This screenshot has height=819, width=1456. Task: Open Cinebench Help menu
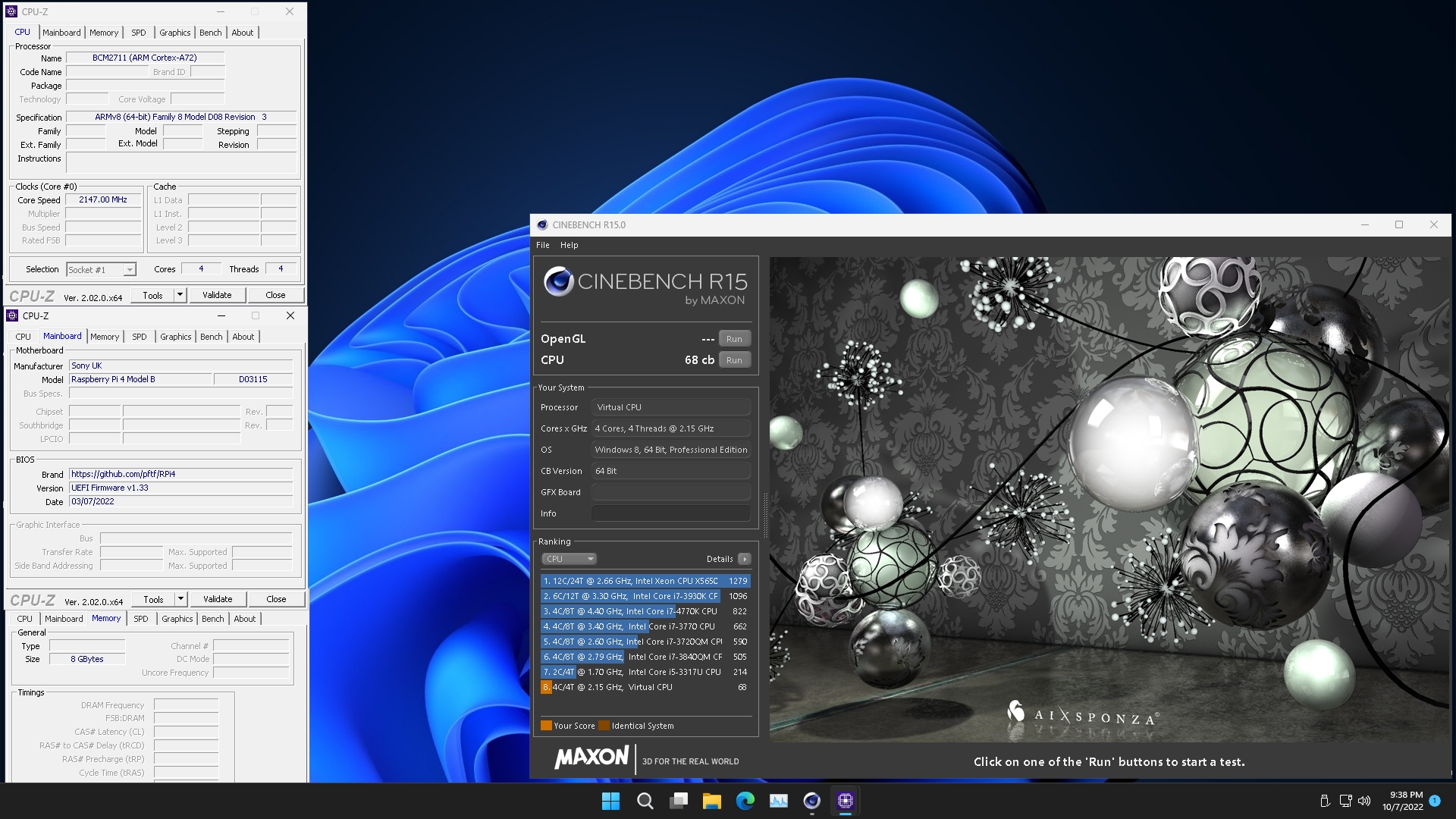569,245
